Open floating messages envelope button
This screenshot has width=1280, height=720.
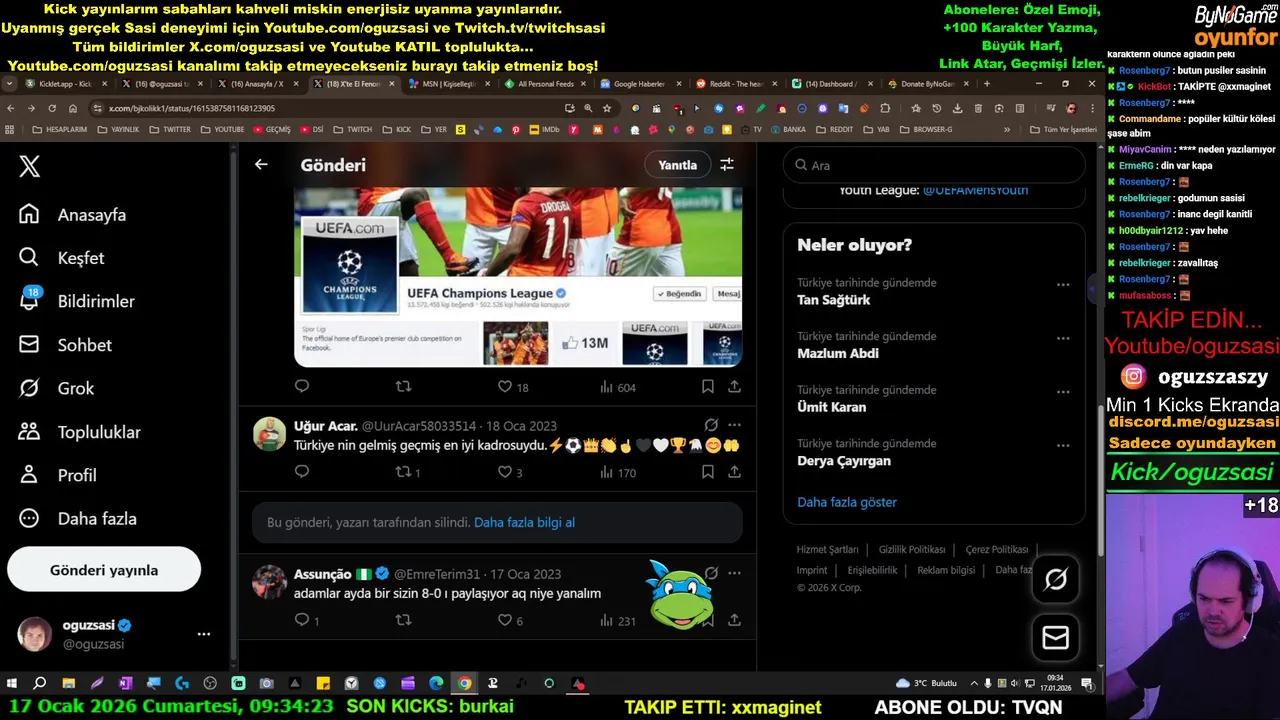tap(1055, 637)
